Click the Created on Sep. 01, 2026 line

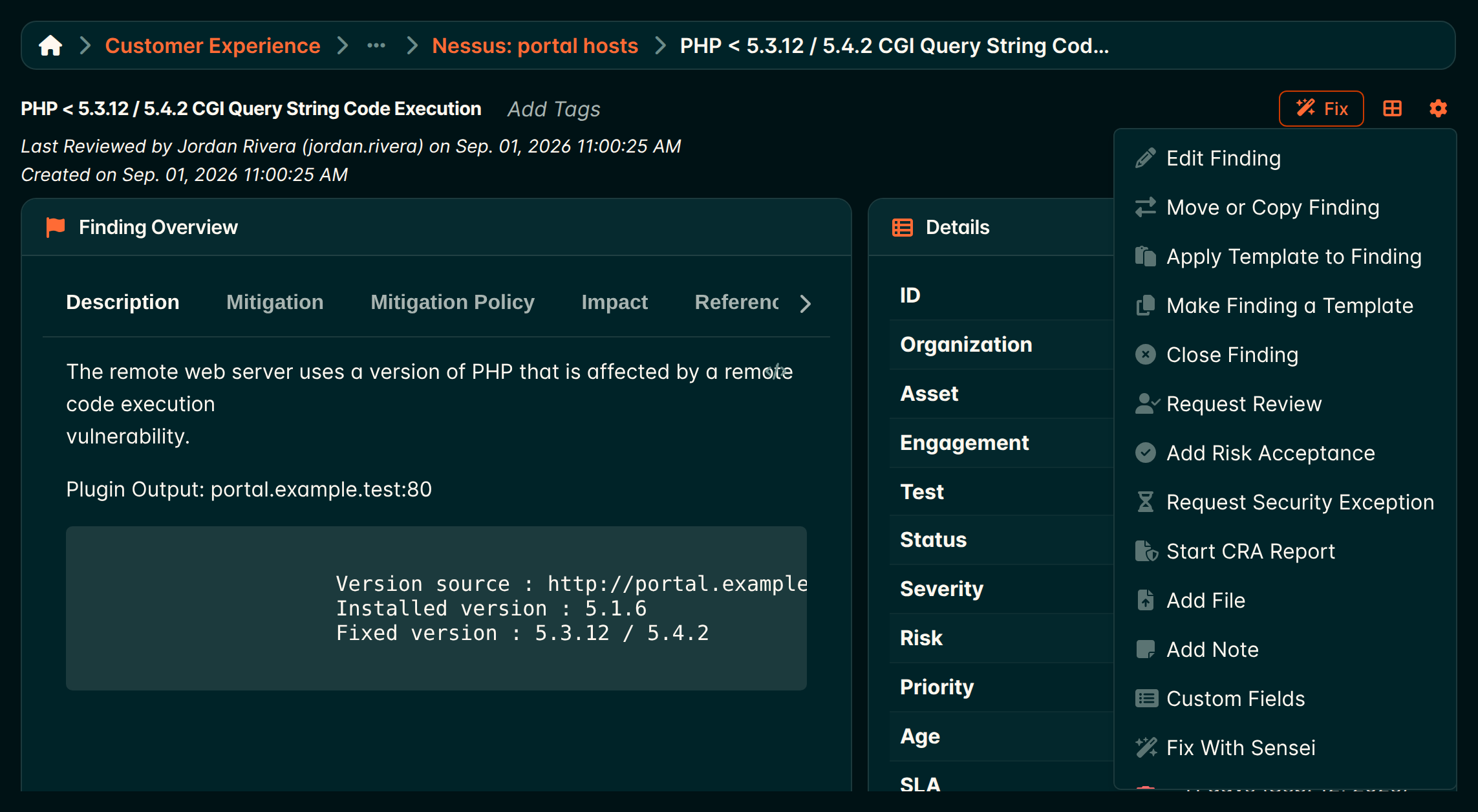184,175
